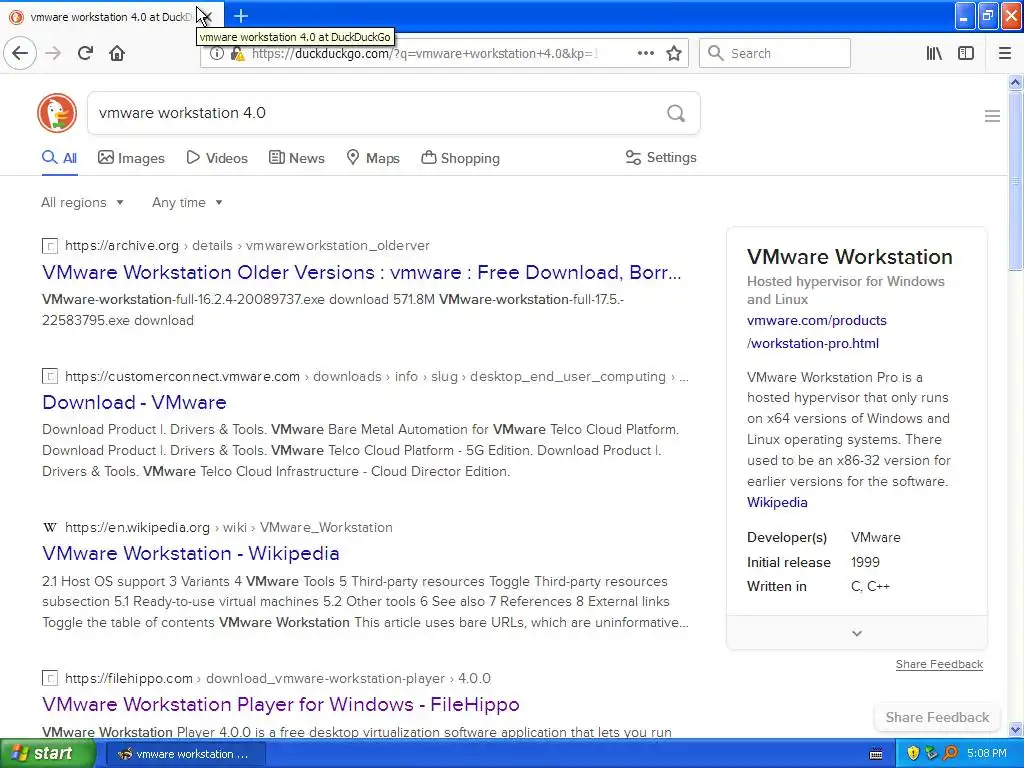Viewport: 1024px width, 768px height.
Task: Click the Wikipedia W favicon
Action: click(x=50, y=528)
